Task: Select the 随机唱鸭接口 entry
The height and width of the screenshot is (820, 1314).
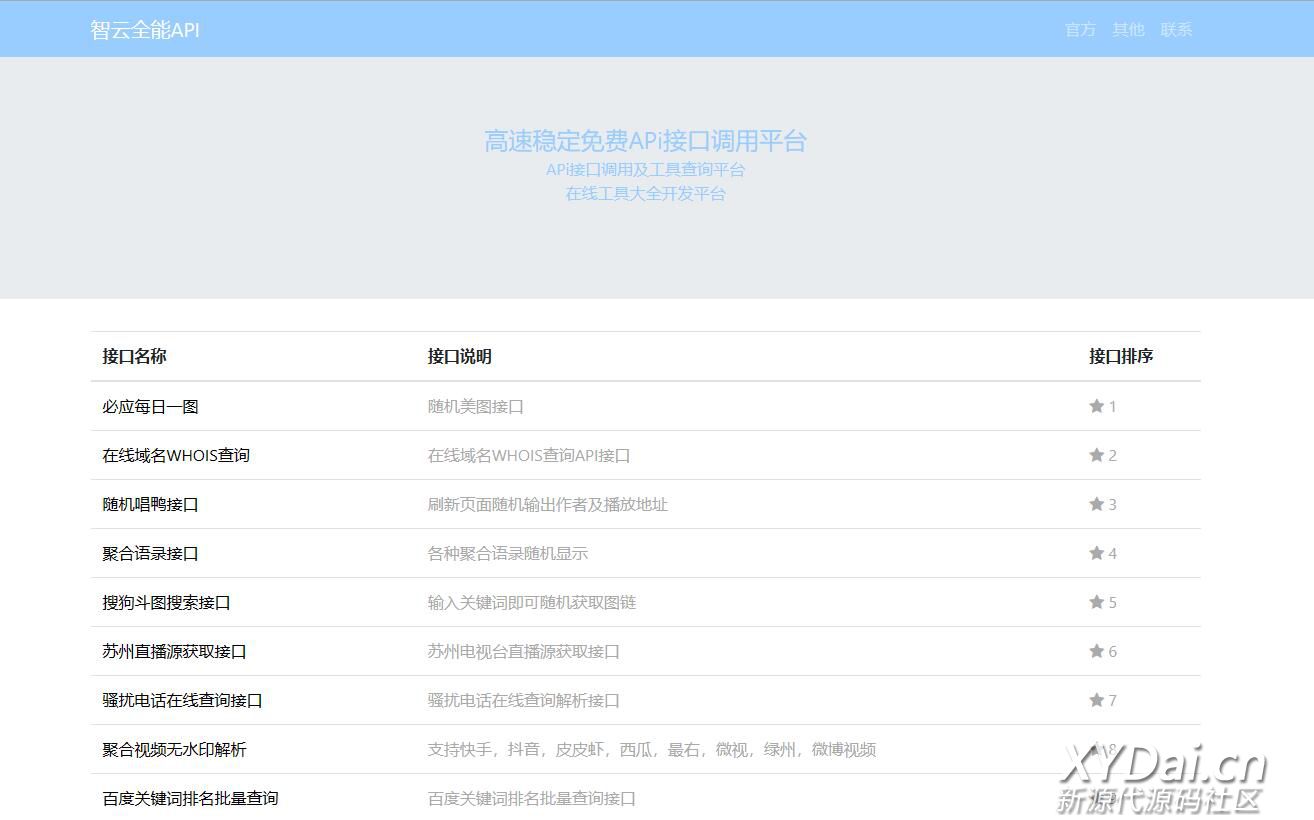Action: (x=150, y=505)
